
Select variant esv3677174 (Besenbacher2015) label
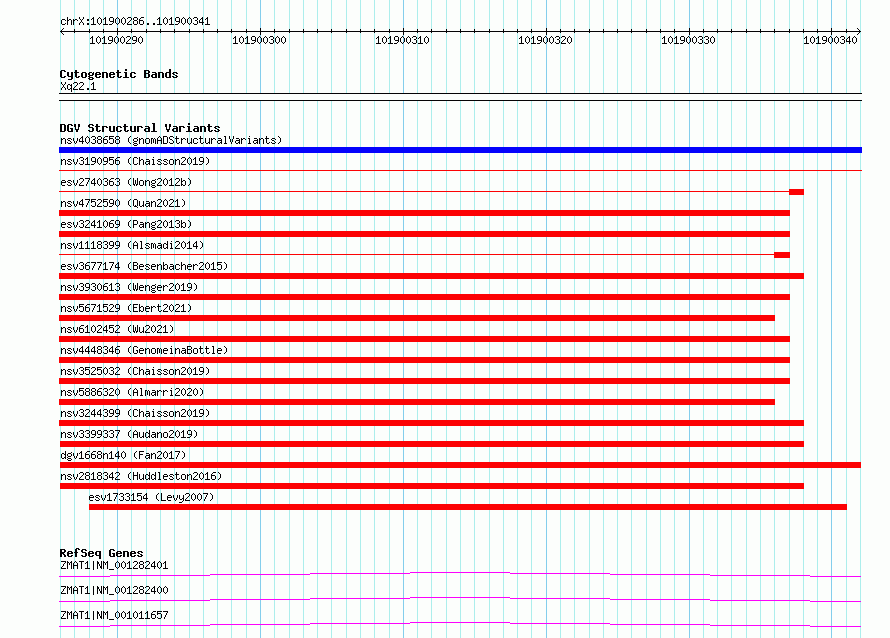pos(144,266)
